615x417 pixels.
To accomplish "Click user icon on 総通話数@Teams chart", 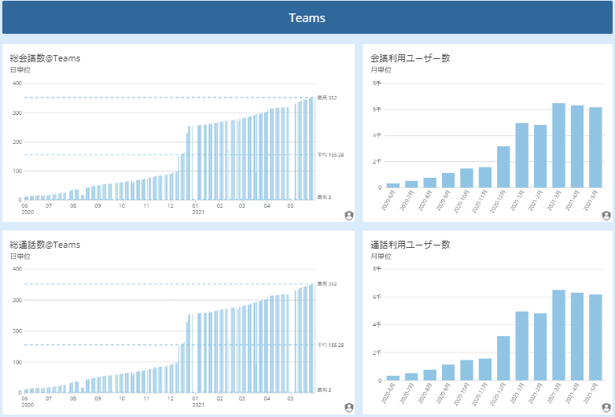I will [x=348, y=407].
